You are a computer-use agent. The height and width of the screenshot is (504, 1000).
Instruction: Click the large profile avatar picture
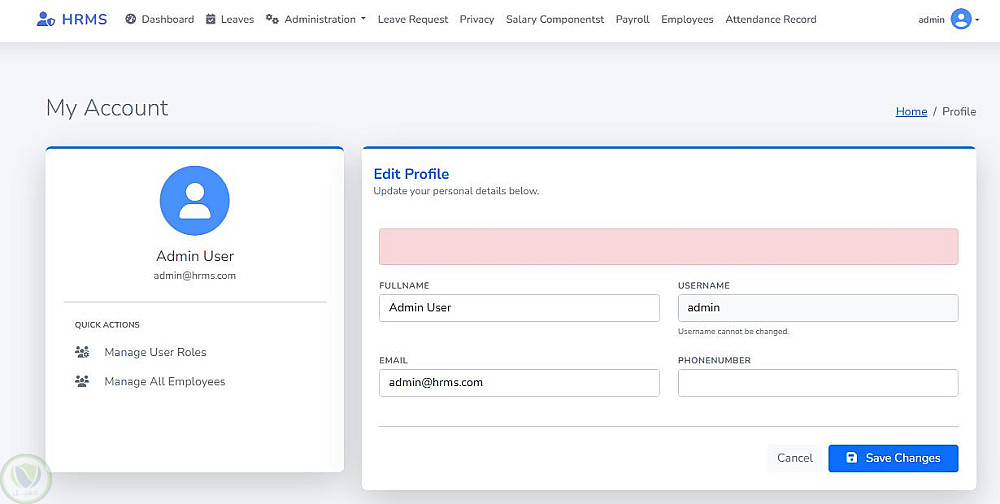pos(195,201)
